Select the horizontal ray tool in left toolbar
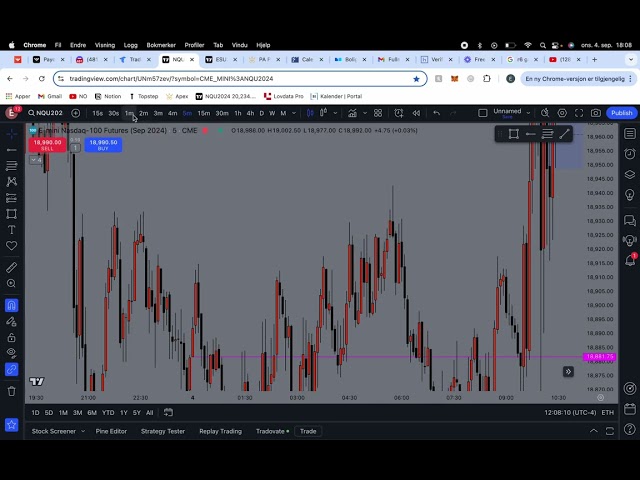This screenshot has height=480, width=640. pyautogui.click(x=11, y=150)
